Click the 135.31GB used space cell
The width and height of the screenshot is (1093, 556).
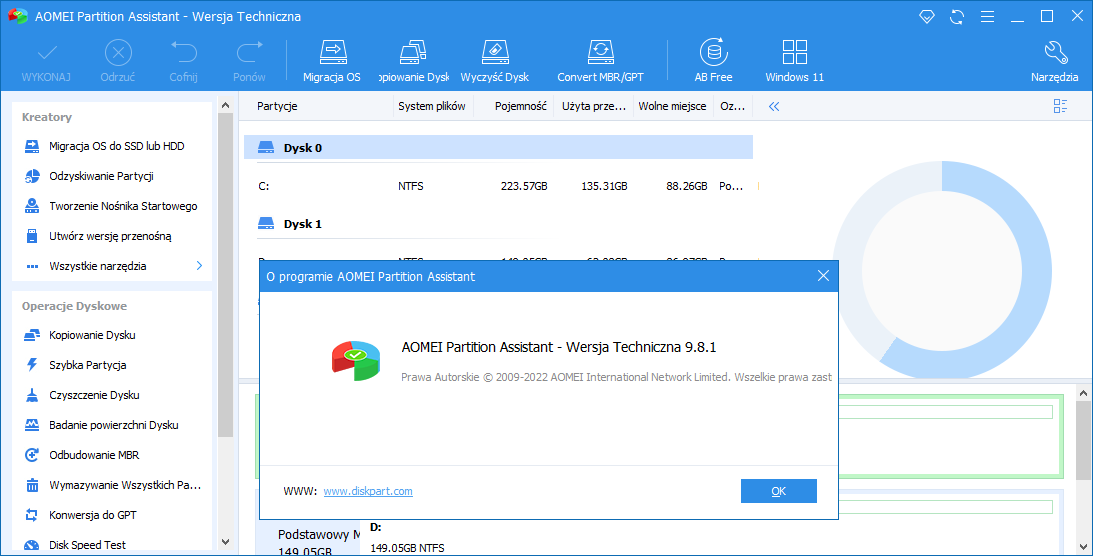point(604,186)
